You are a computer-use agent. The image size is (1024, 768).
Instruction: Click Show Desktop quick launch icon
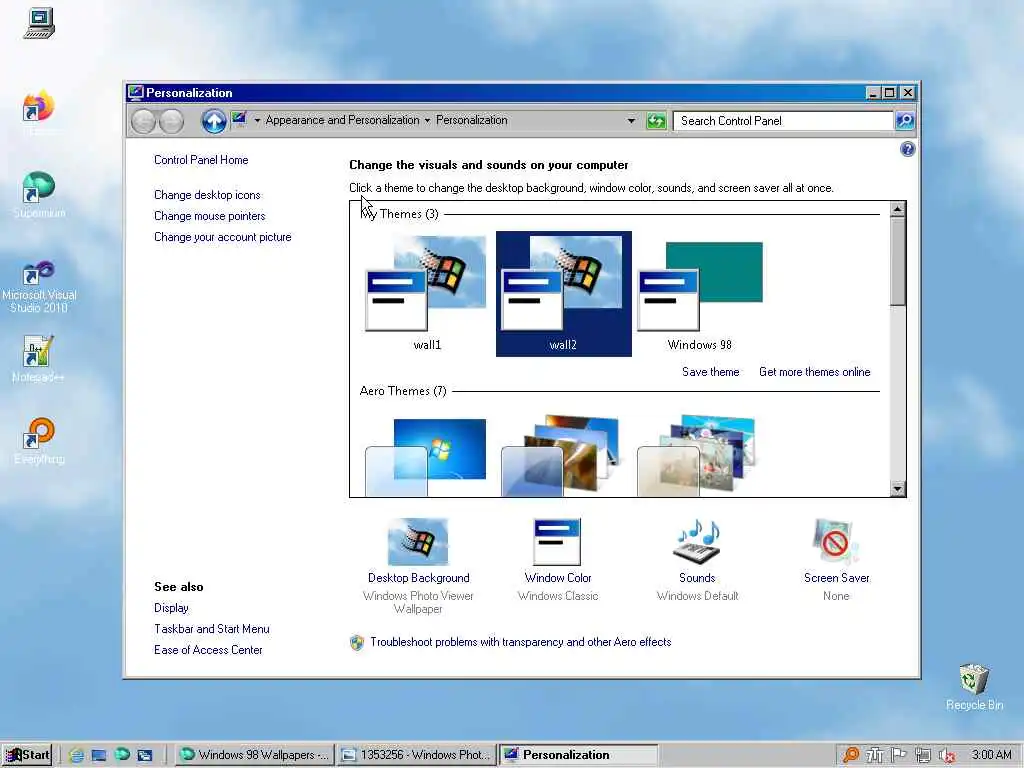99,755
